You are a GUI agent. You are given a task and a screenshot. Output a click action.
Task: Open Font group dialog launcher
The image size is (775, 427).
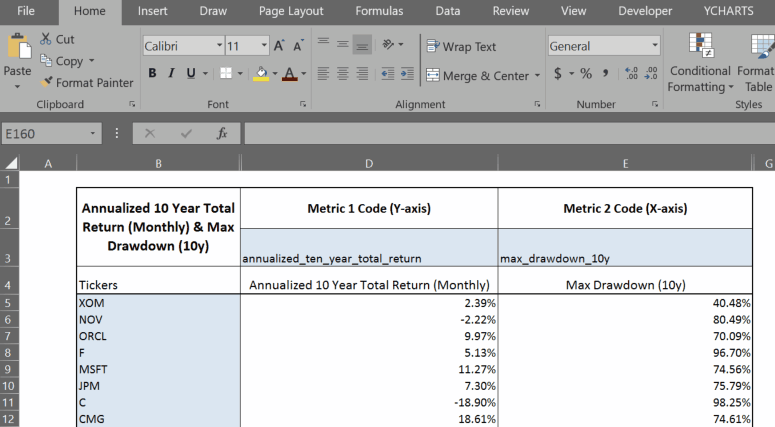tap(303, 104)
